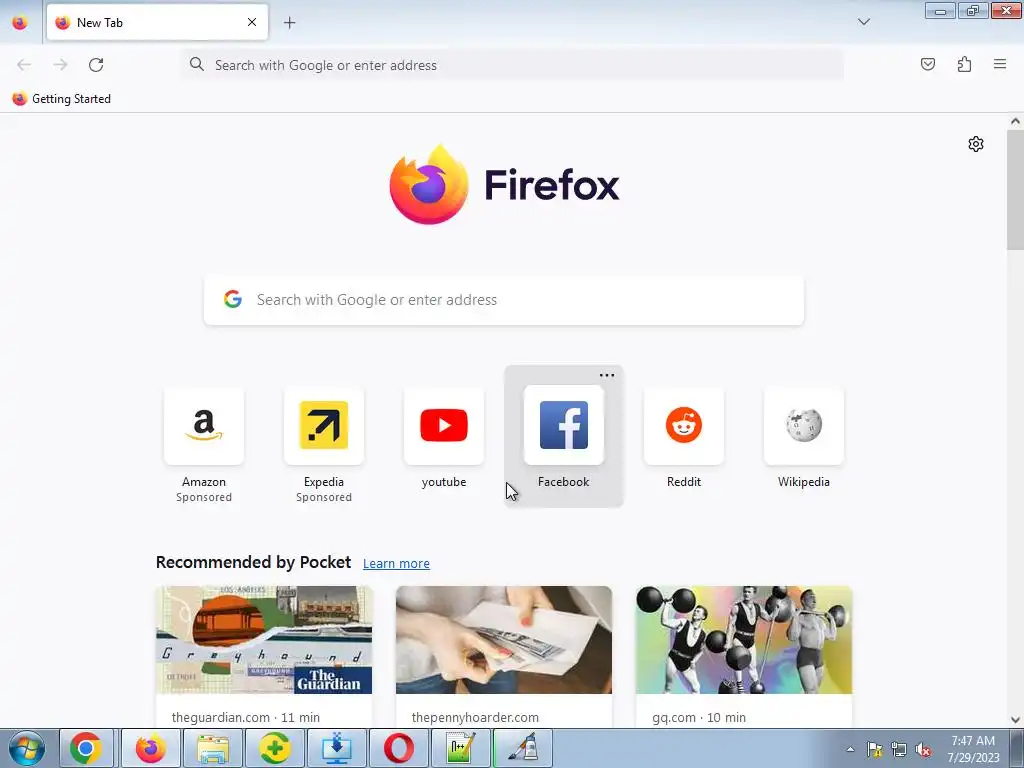The width and height of the screenshot is (1024, 768).
Task: Click scrollbar down arrow
Action: [1015, 719]
